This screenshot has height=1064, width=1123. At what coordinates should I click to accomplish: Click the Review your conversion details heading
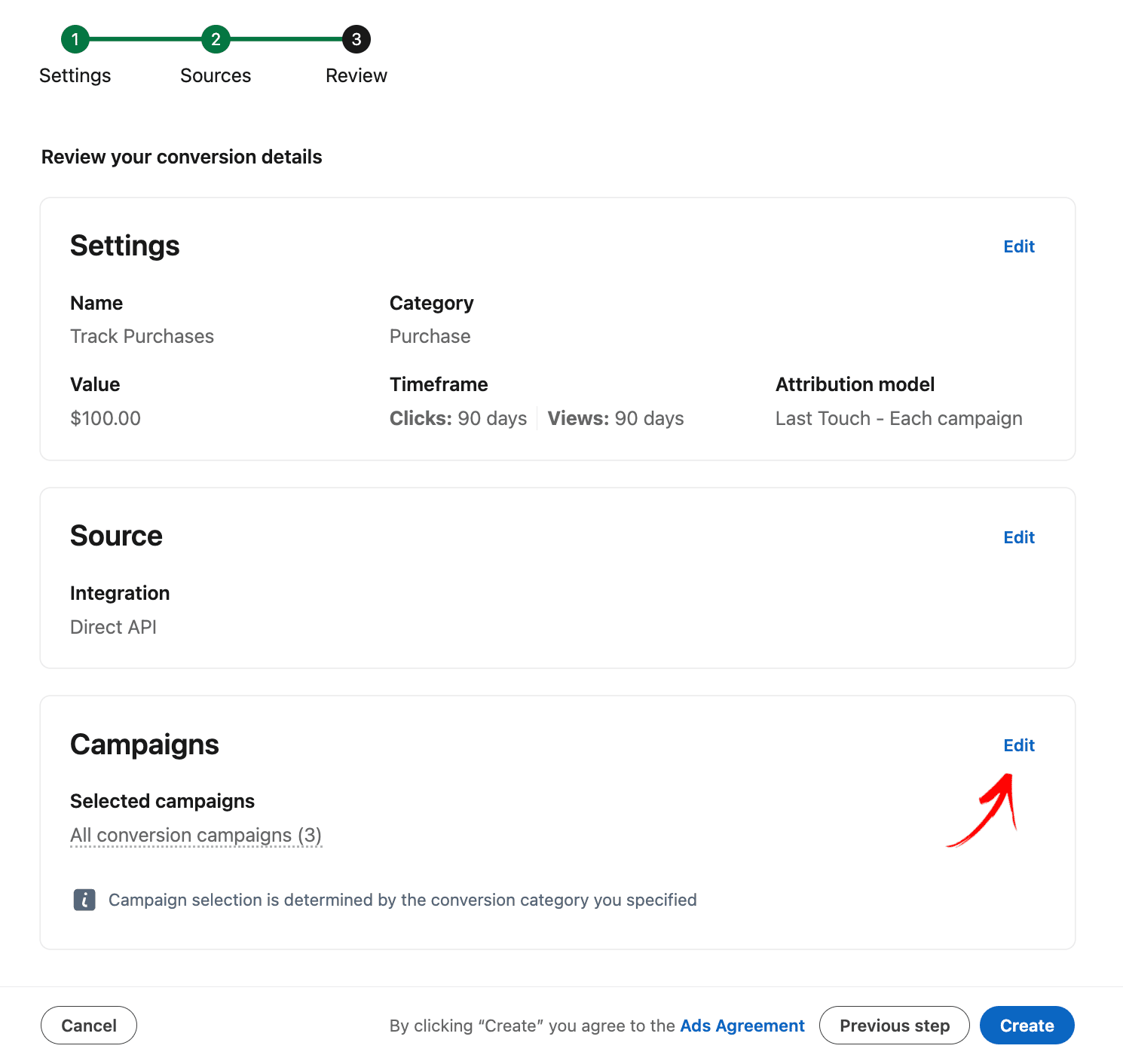[x=182, y=157]
